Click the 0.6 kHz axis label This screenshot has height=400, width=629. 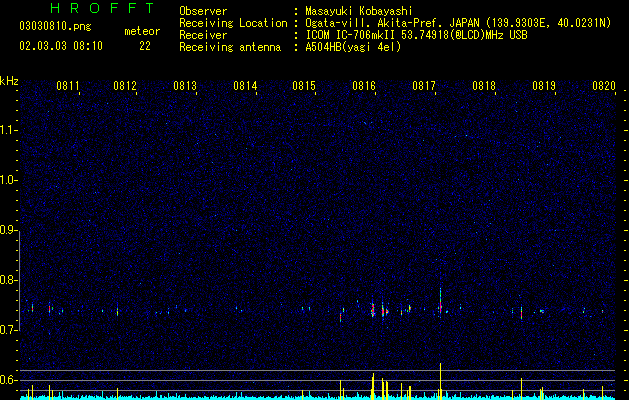click(x=9, y=380)
